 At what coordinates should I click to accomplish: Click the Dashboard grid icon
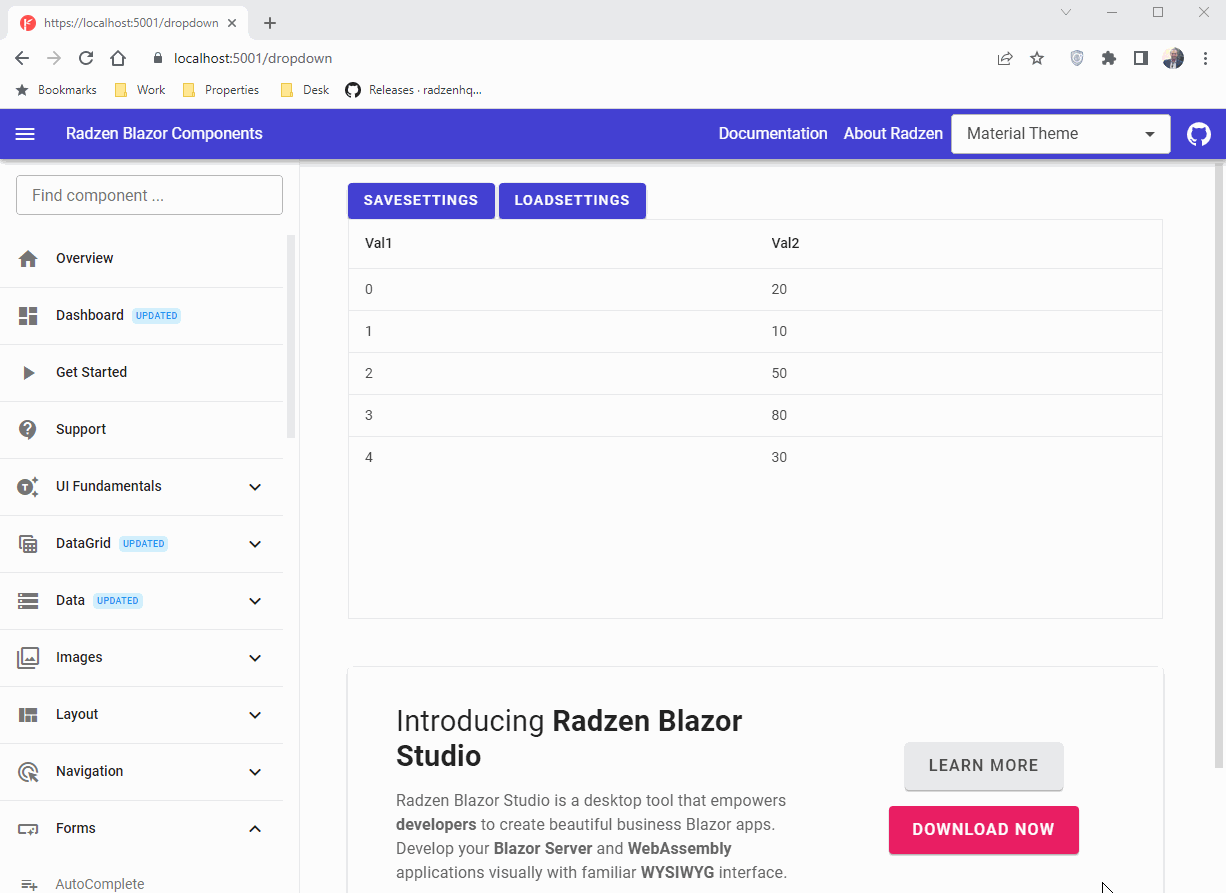tap(28, 316)
